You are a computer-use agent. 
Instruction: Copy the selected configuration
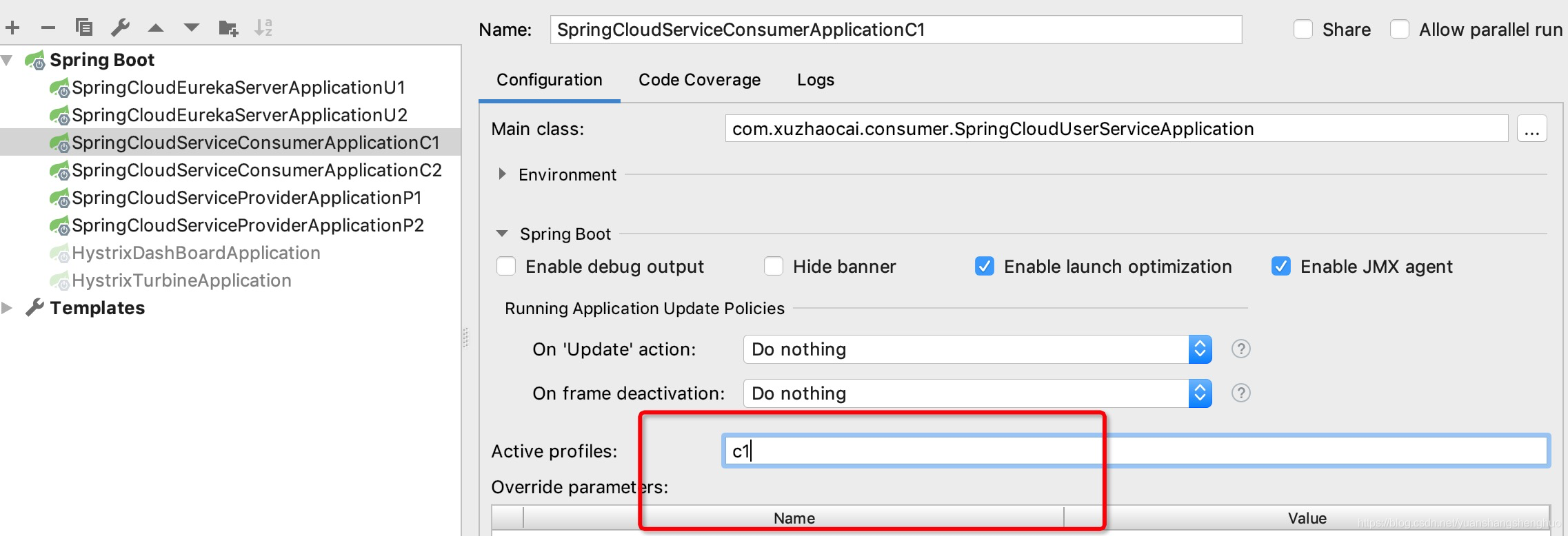[83, 28]
